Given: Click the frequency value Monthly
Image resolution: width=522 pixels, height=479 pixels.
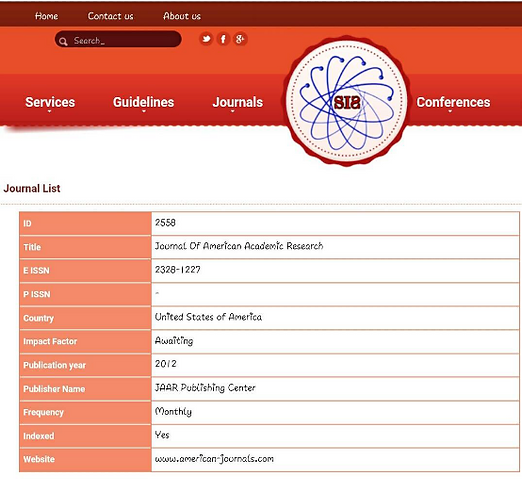Looking at the screenshot, I should [173, 412].
